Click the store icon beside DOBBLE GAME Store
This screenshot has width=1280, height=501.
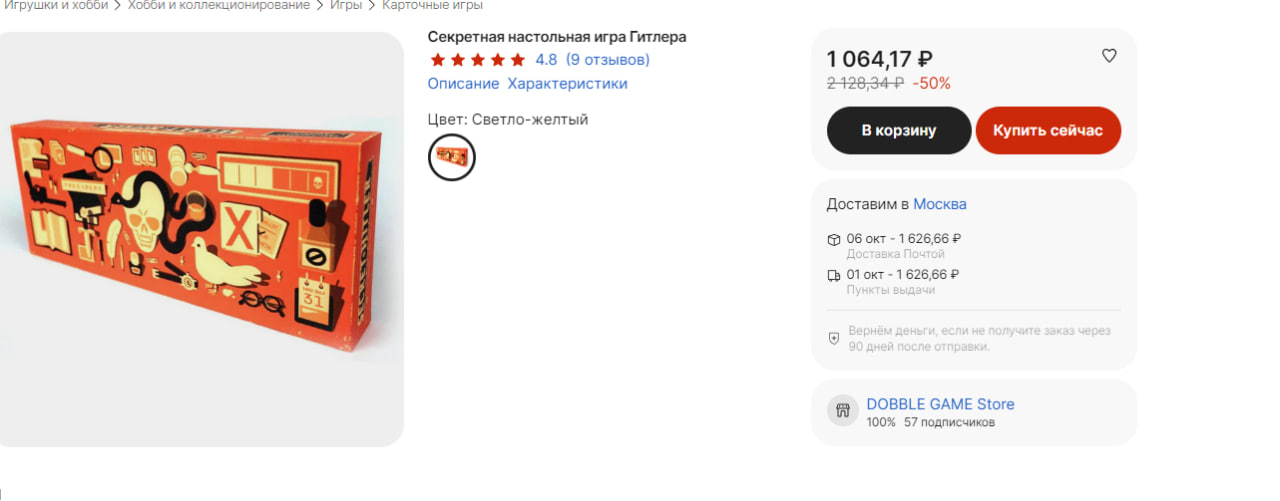coord(842,411)
